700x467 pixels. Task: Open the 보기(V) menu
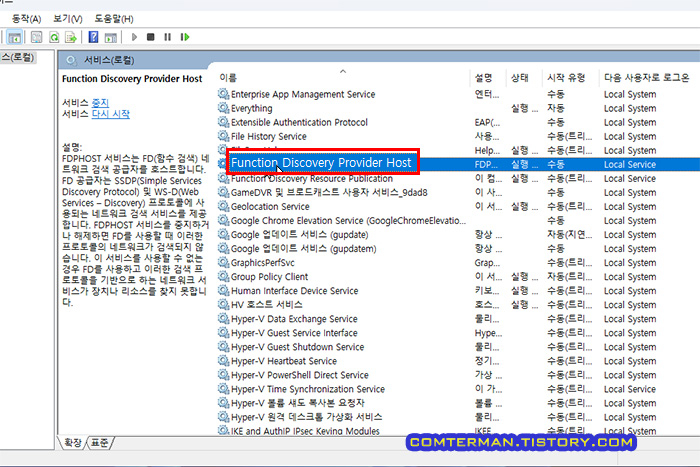pos(68,19)
